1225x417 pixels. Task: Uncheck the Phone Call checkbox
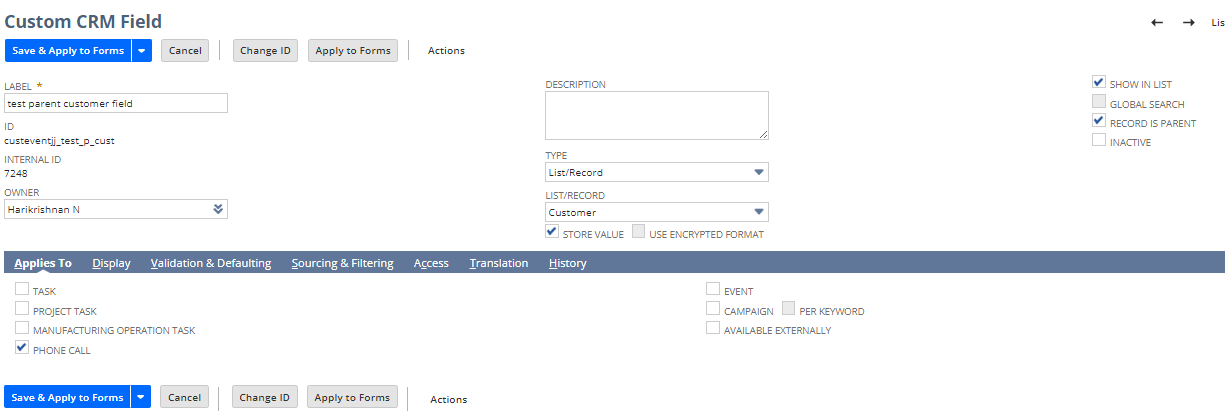click(22, 349)
